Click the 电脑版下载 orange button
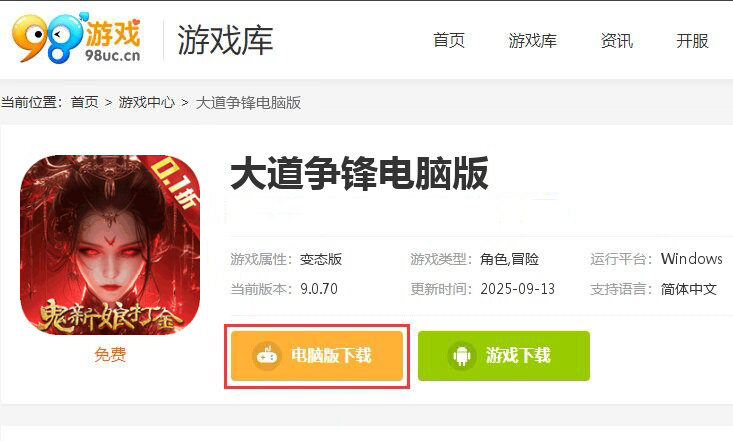 317,356
